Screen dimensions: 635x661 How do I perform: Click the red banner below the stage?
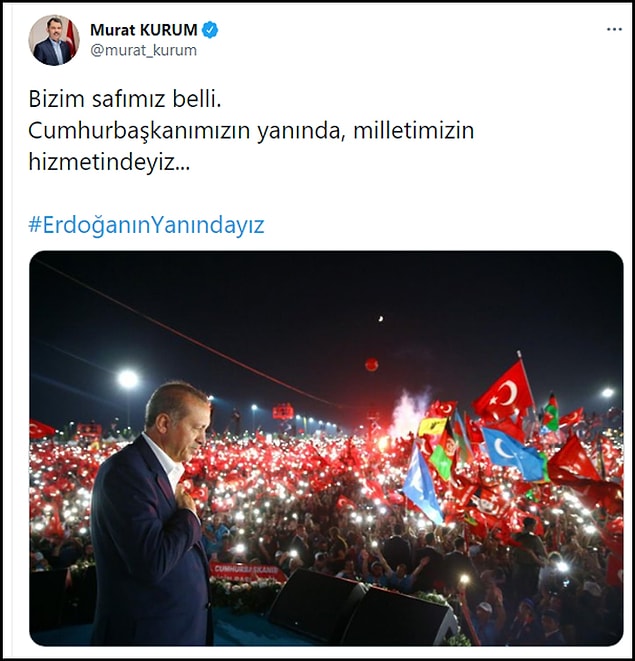pyautogui.click(x=248, y=572)
